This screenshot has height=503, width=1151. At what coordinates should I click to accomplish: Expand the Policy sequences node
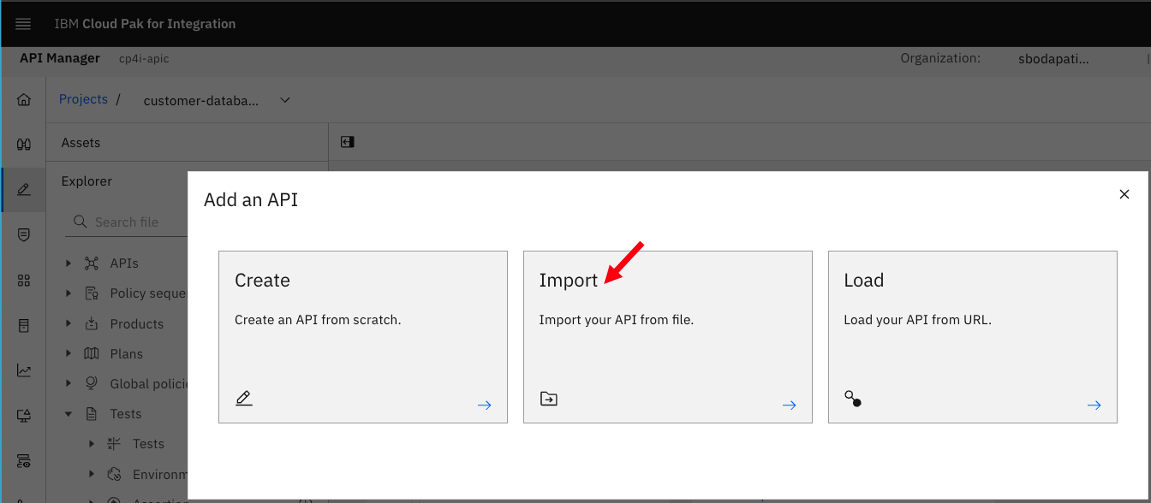(68, 293)
